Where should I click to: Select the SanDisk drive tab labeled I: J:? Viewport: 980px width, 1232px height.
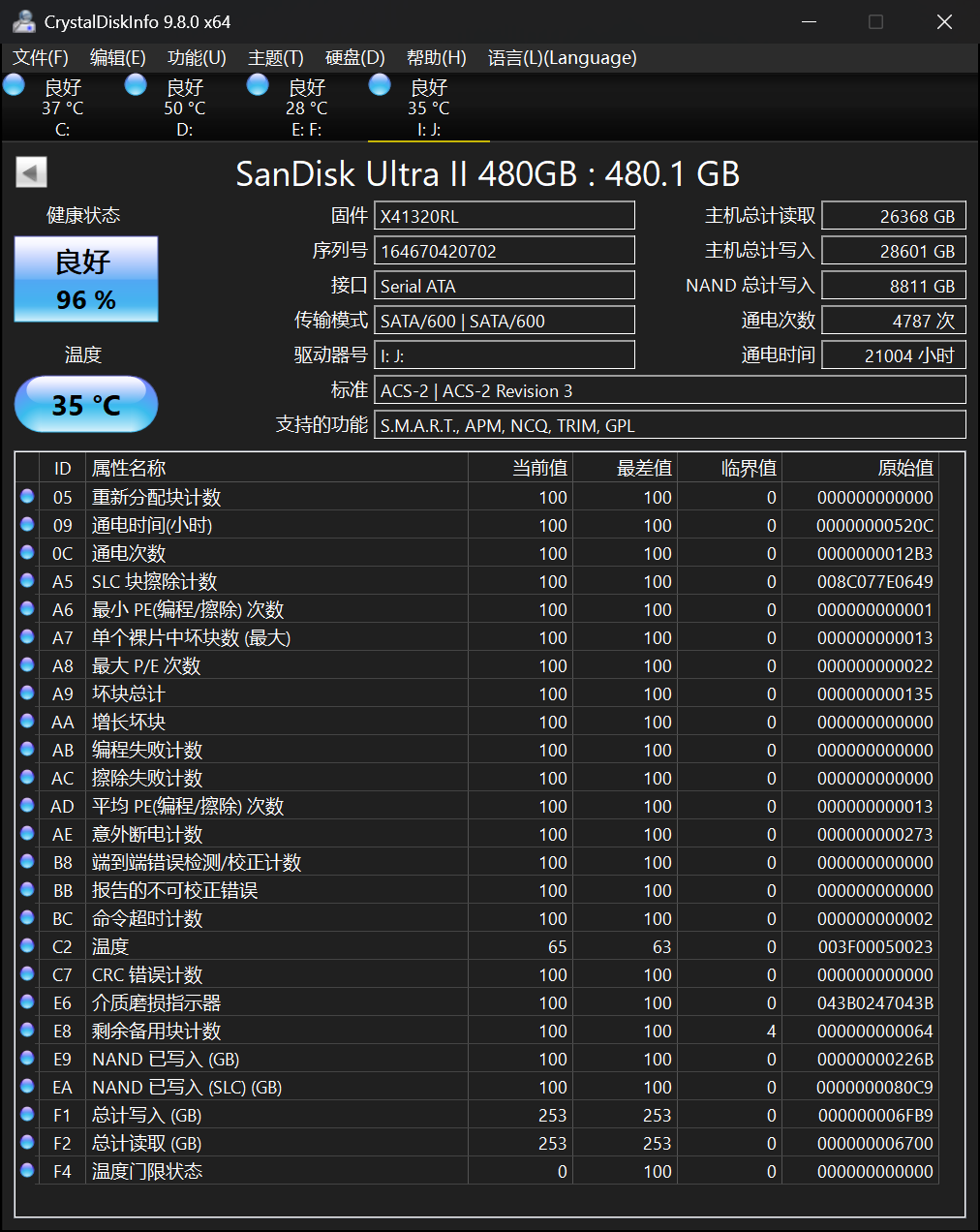pyautogui.click(x=427, y=107)
